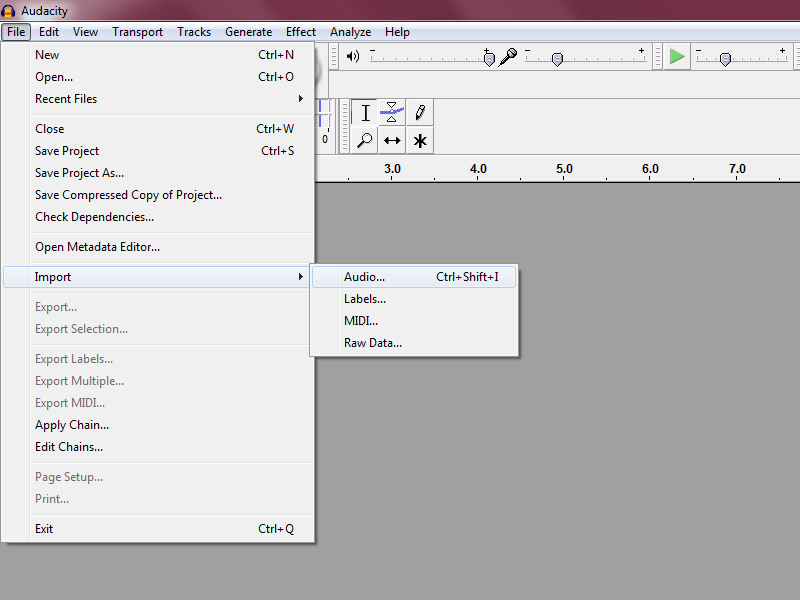Viewport: 800px width, 600px height.
Task: Choose Save Project As...
Action: (158, 172)
